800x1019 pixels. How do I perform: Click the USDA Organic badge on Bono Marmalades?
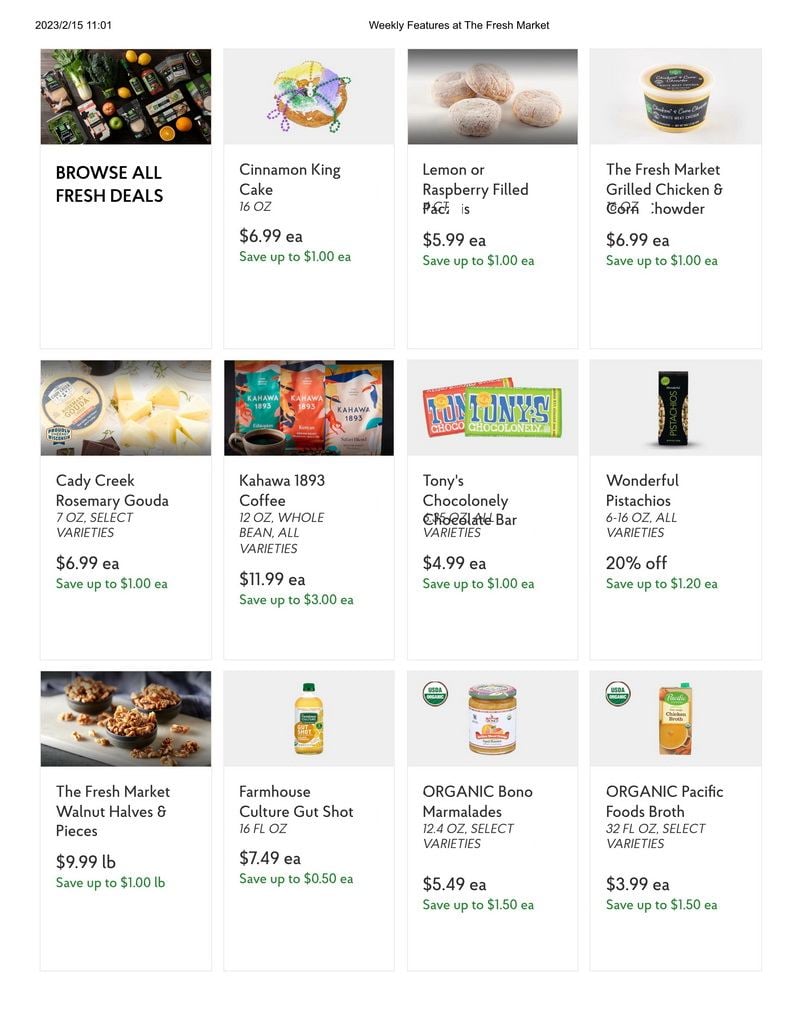point(435,693)
